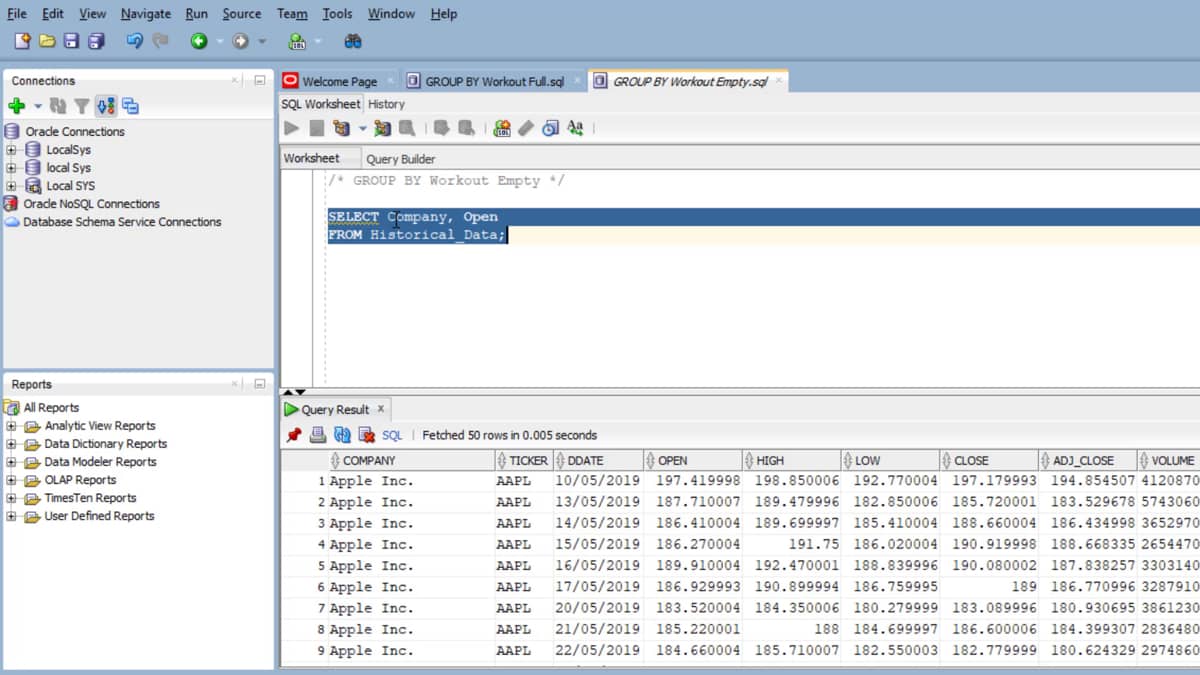Open the SQL Worksheet toolbar icon
The height and width of the screenshot is (675, 1200).
[297, 41]
